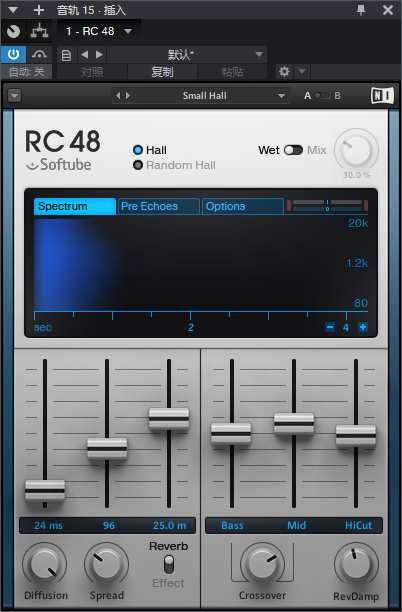Pin the plugin window
This screenshot has width=402, height=612.
pos(361,10)
